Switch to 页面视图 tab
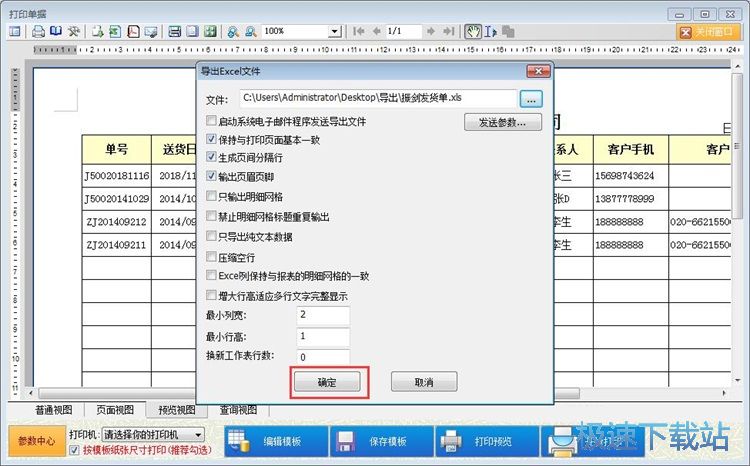750x466 pixels. click(x=115, y=410)
